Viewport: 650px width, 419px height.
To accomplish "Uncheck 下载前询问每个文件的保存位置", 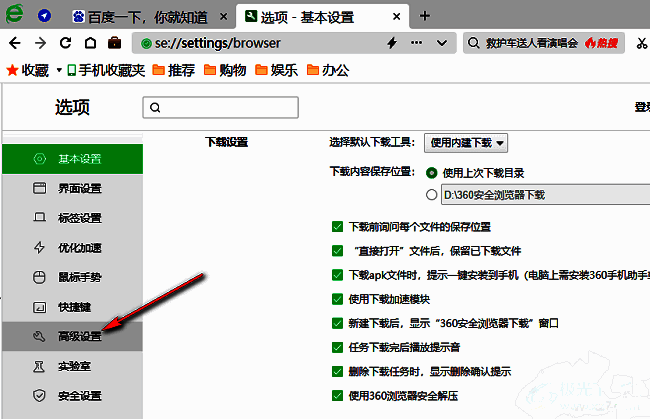I will [337, 227].
